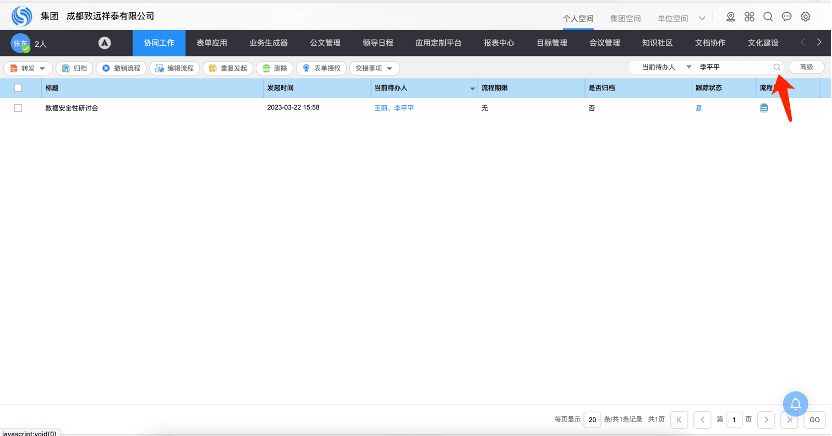This screenshot has height=436, width=832.
Task: Click the date cell 2023-03-22 15:58
Action: pos(293,108)
